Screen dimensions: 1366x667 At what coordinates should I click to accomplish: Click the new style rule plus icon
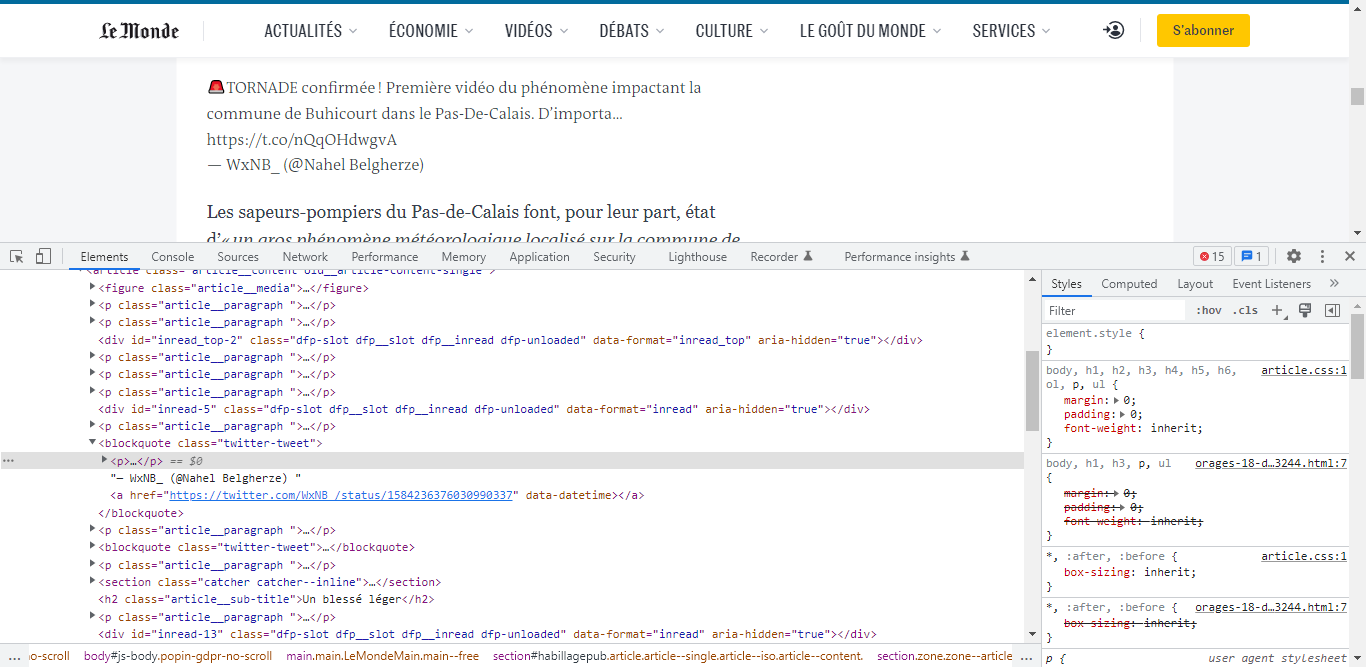click(1278, 310)
